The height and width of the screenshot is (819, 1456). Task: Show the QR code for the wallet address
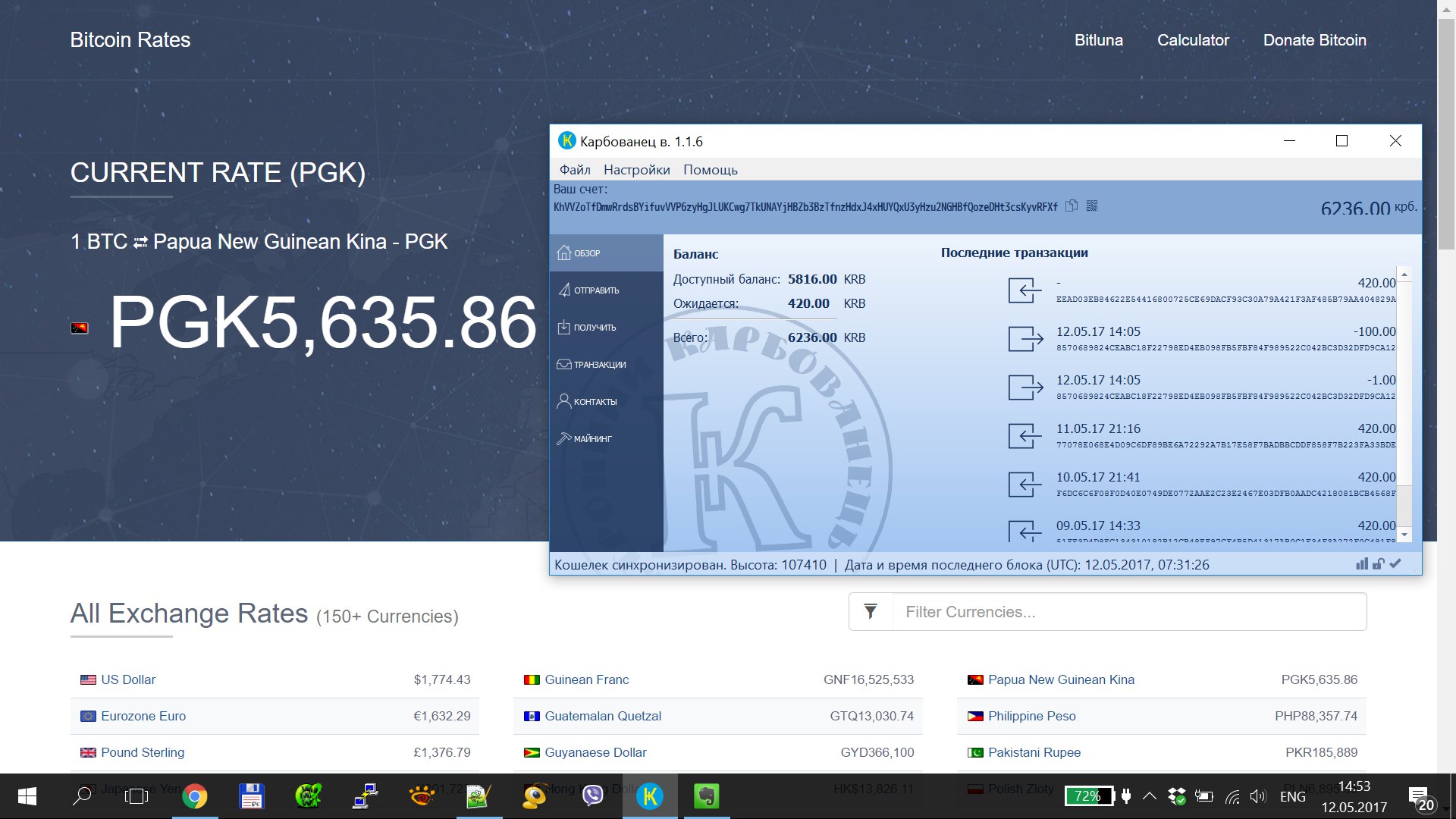1092,206
